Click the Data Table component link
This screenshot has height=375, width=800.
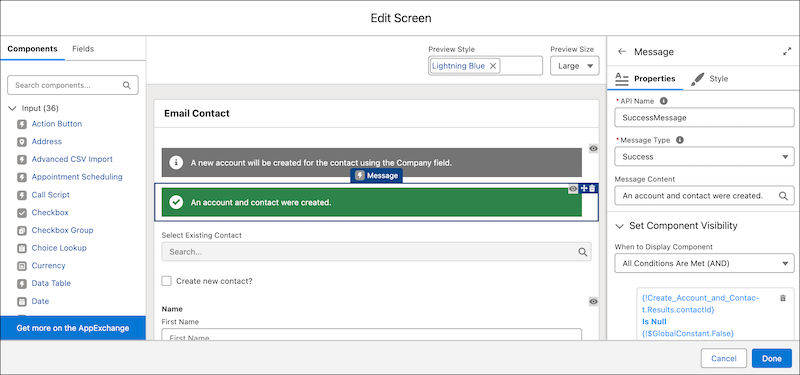[x=51, y=283]
